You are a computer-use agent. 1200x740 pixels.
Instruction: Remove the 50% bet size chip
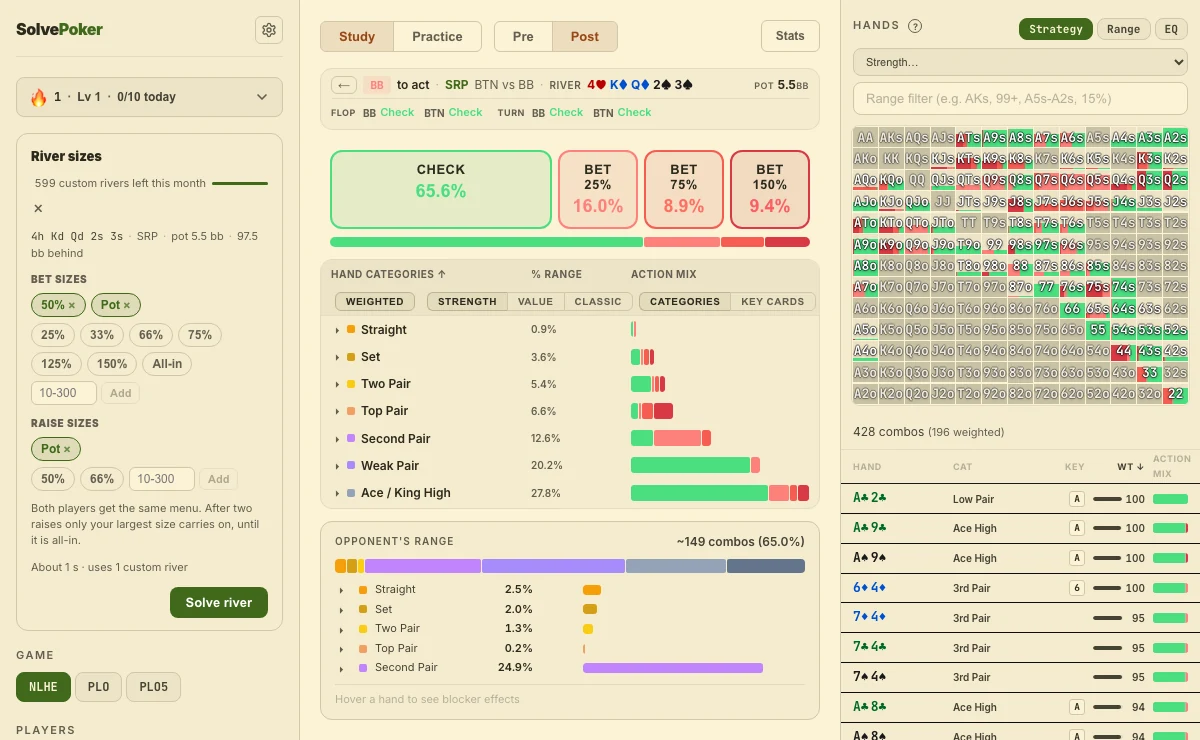(x=72, y=305)
